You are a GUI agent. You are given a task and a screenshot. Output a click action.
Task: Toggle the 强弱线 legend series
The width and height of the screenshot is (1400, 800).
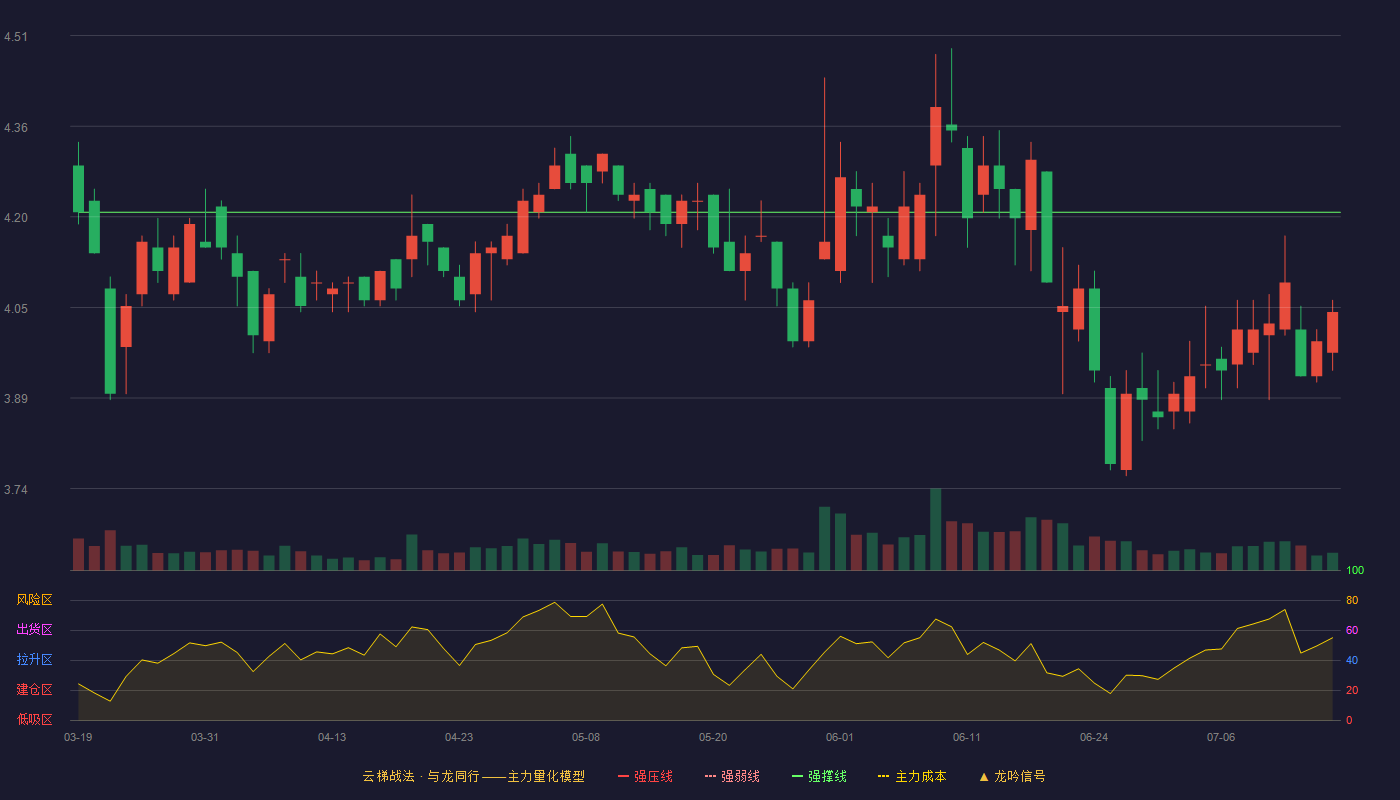click(x=732, y=776)
